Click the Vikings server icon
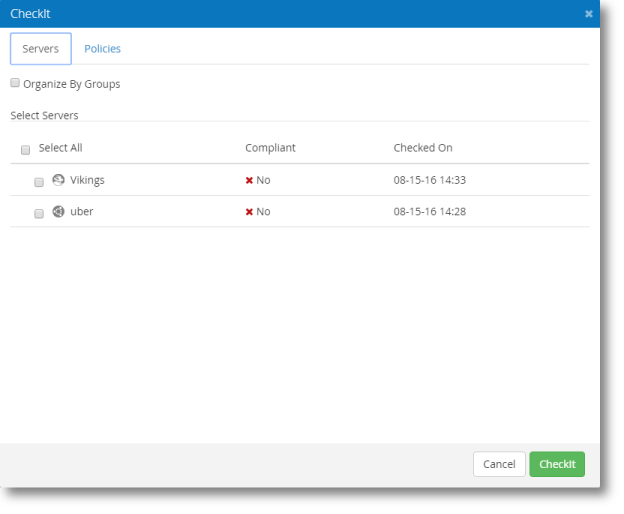 pyautogui.click(x=58, y=180)
